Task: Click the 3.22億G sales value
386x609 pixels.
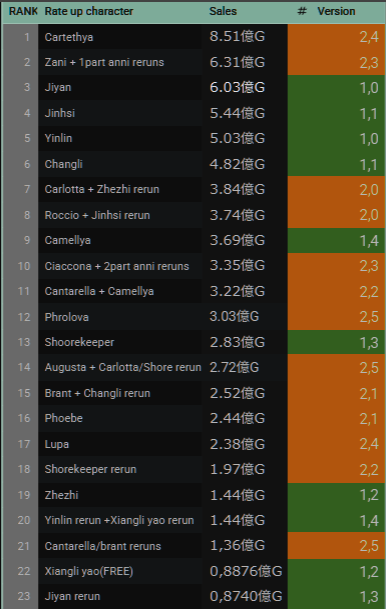Action: [237, 291]
